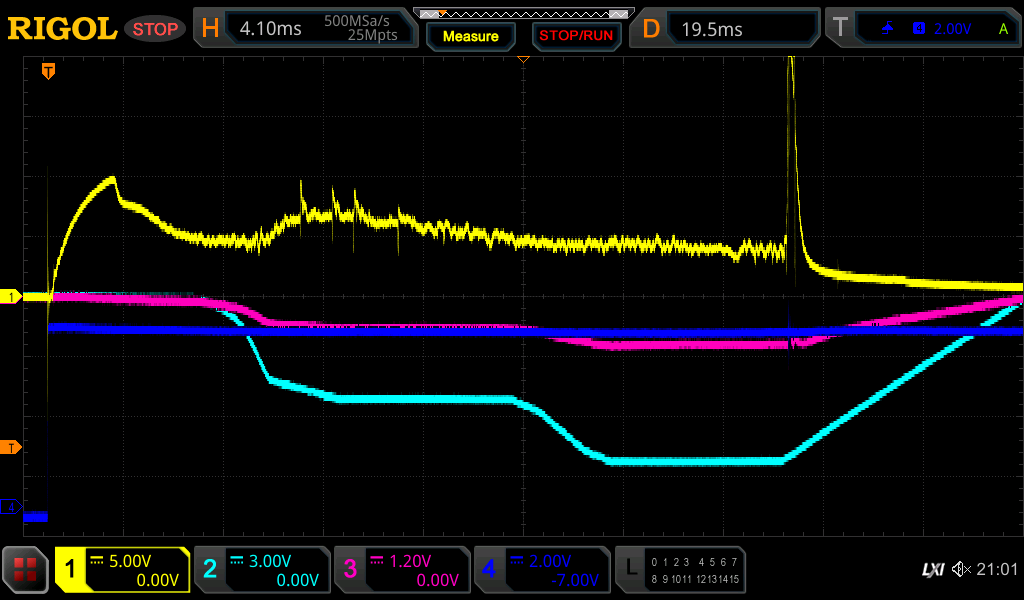Open the function navigation grid icon

[x=26, y=571]
